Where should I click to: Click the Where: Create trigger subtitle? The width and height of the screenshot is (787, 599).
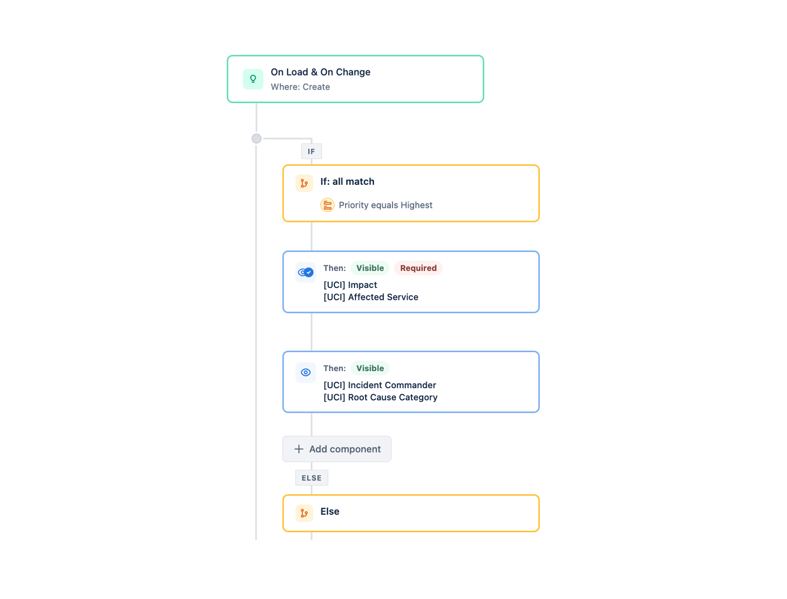click(300, 87)
